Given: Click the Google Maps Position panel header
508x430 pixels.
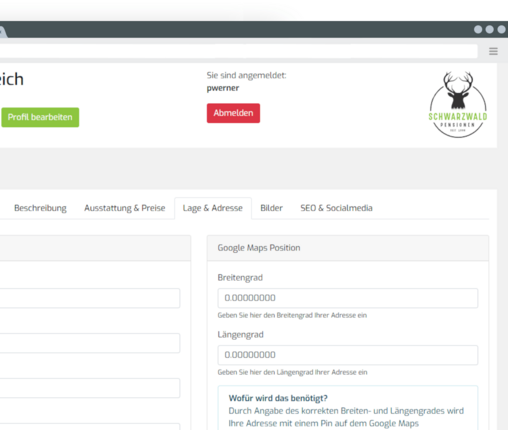Looking at the screenshot, I should pos(348,248).
